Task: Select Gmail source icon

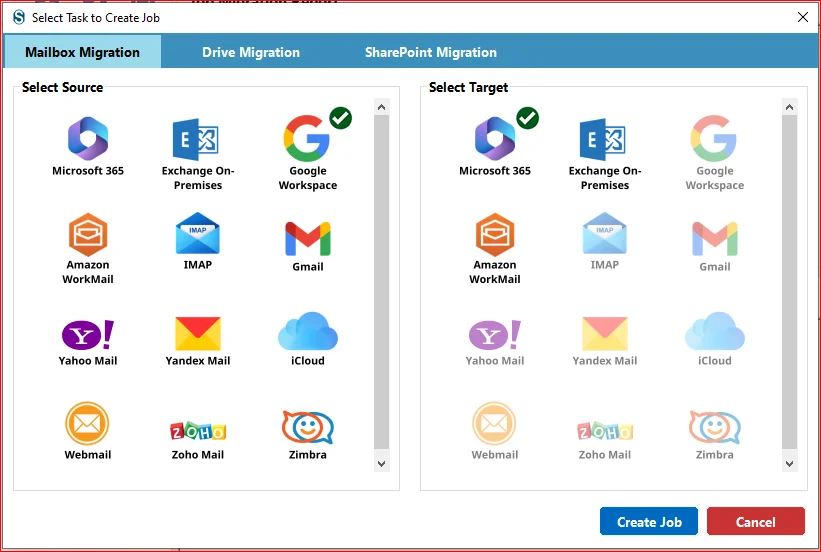Action: 308,238
